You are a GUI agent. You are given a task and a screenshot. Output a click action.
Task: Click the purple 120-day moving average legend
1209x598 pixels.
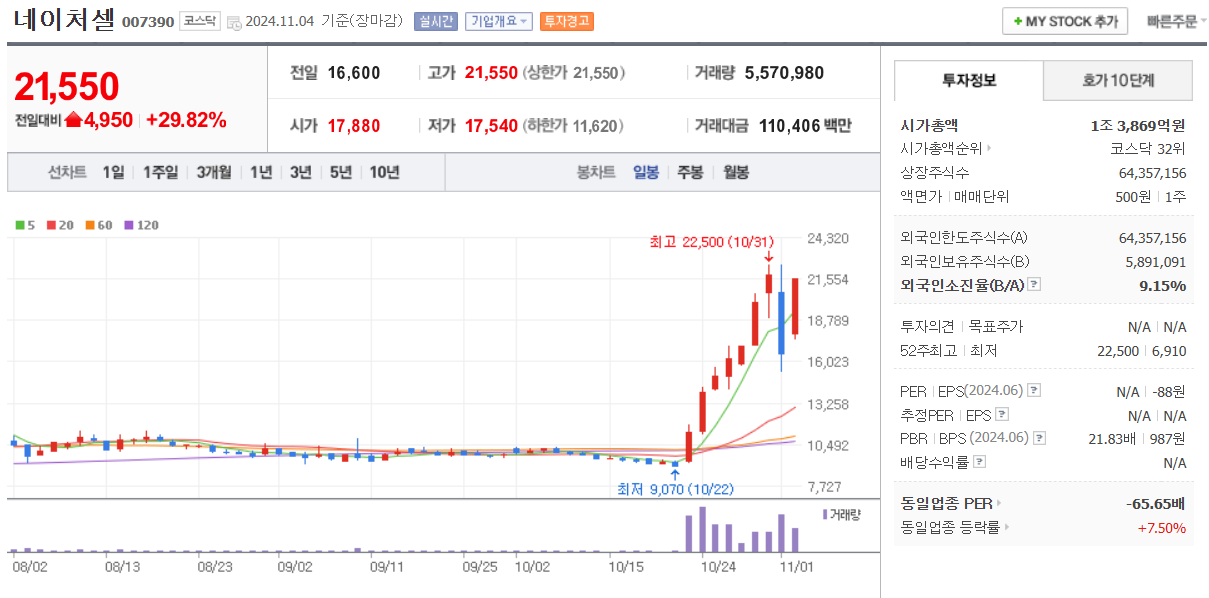coord(141,225)
